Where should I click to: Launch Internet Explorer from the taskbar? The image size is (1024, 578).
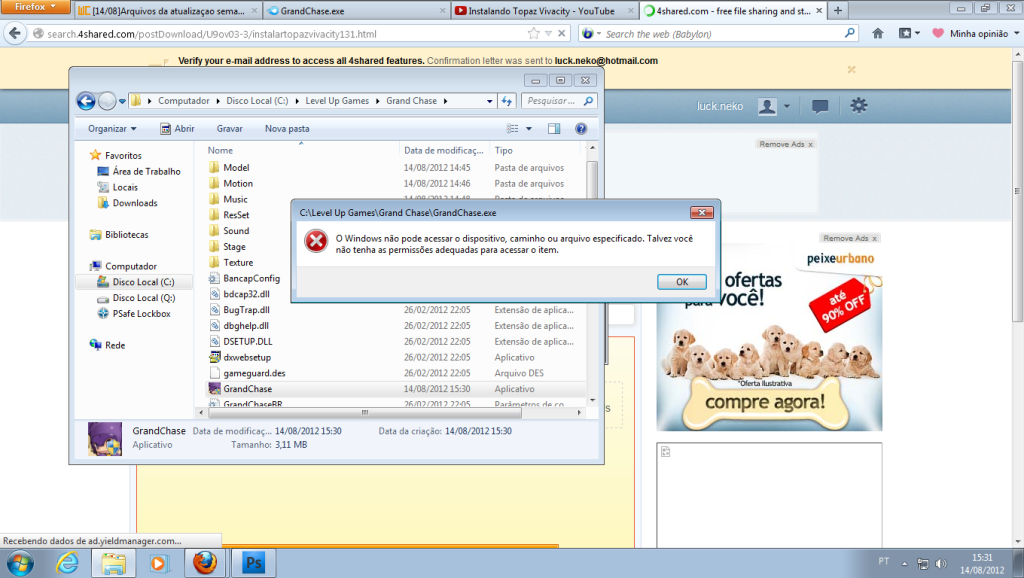(x=68, y=563)
